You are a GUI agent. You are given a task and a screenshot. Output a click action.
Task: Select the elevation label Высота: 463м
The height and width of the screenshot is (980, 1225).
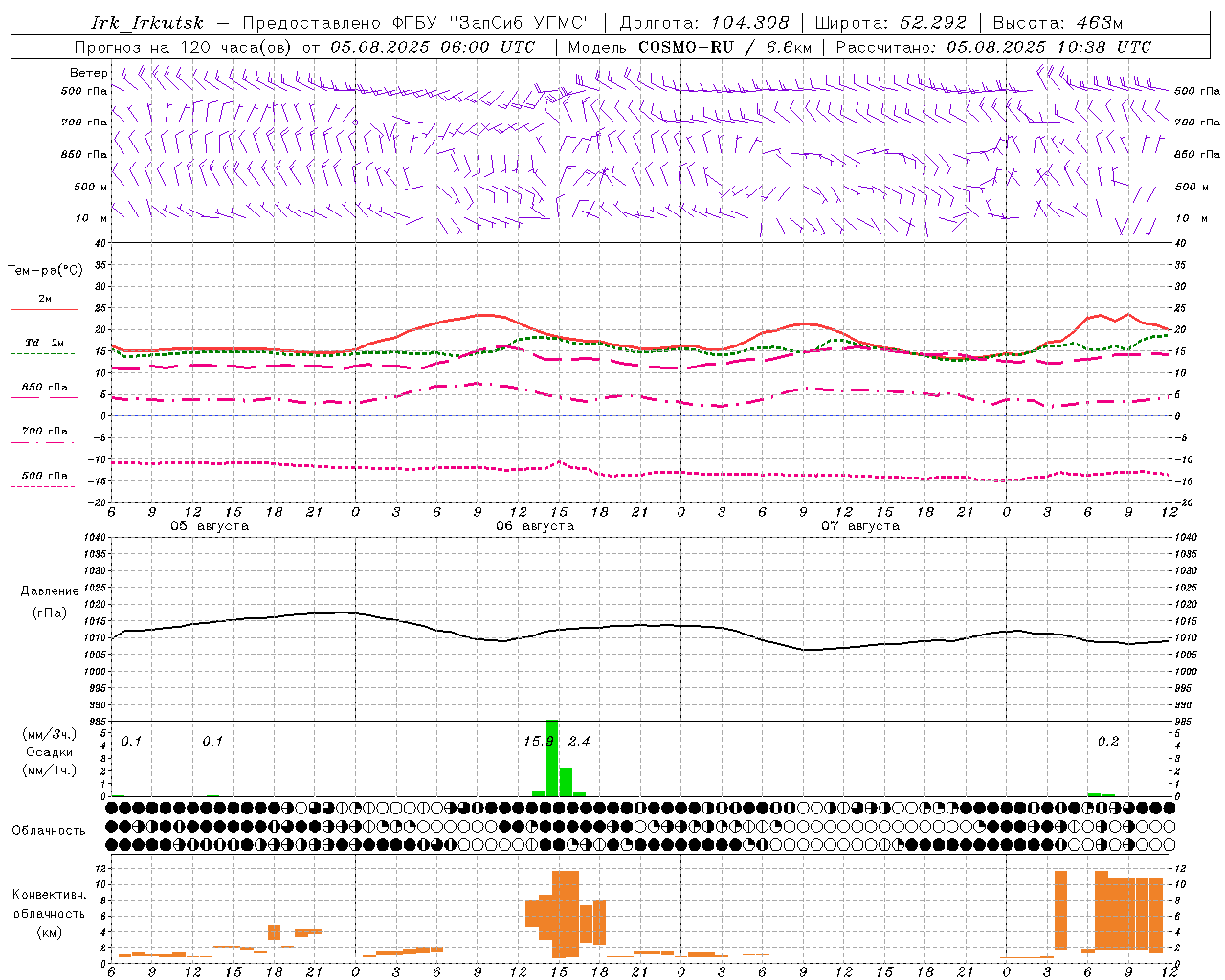tap(1058, 23)
